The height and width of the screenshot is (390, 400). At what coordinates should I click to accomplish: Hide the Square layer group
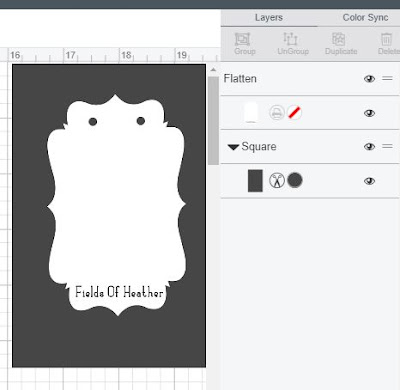pyautogui.click(x=369, y=147)
